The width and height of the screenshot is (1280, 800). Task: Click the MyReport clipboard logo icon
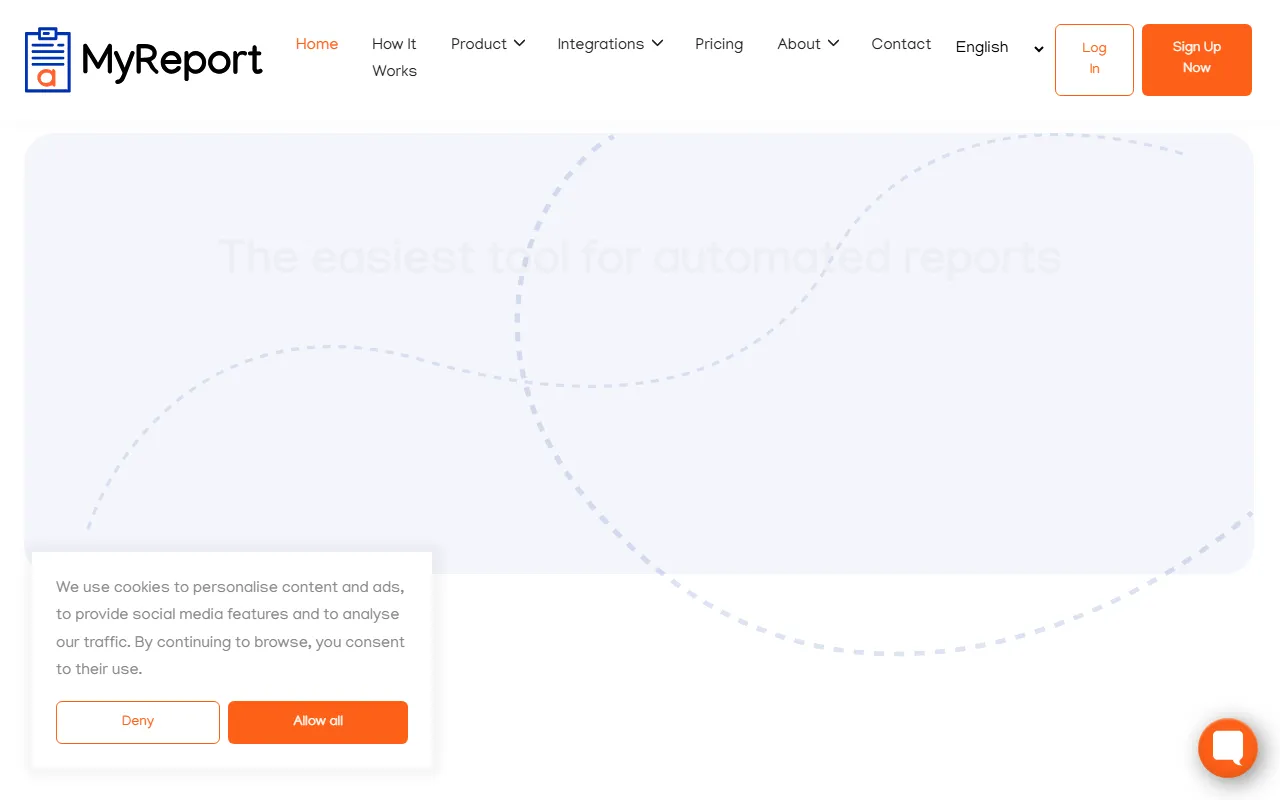point(47,59)
